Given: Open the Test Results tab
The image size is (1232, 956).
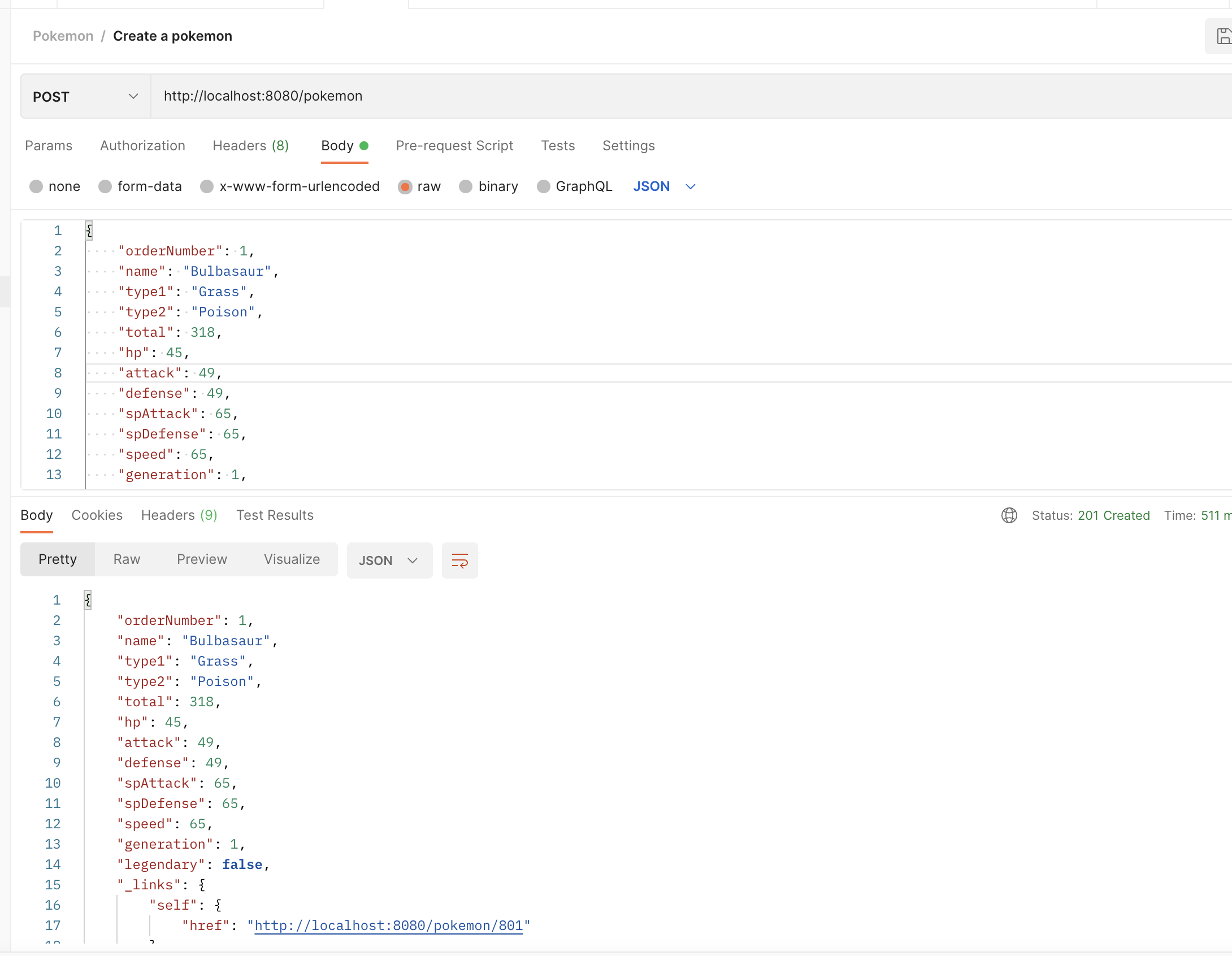Looking at the screenshot, I should [x=275, y=515].
